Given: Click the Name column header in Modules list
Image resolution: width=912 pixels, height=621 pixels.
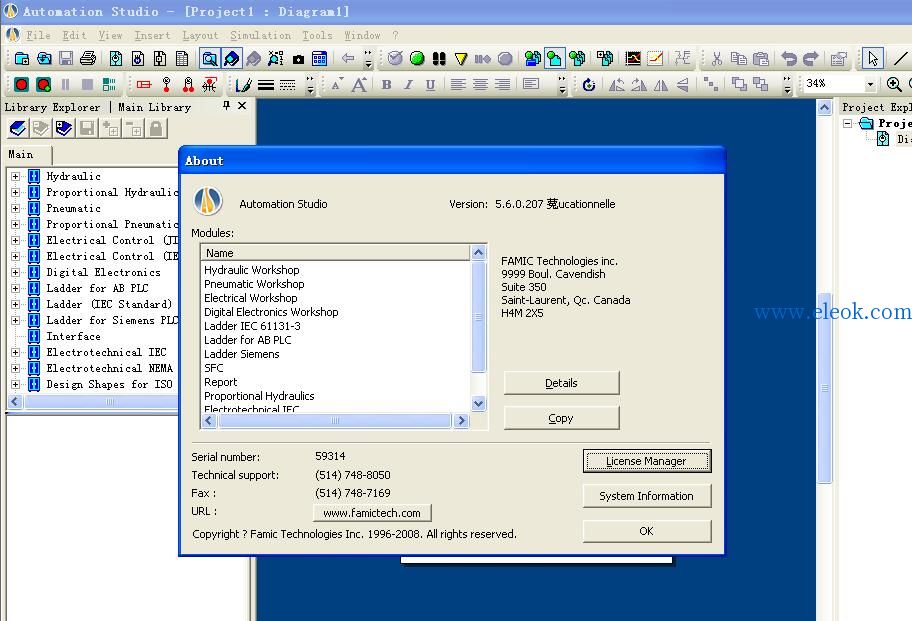Looking at the screenshot, I should (336, 253).
